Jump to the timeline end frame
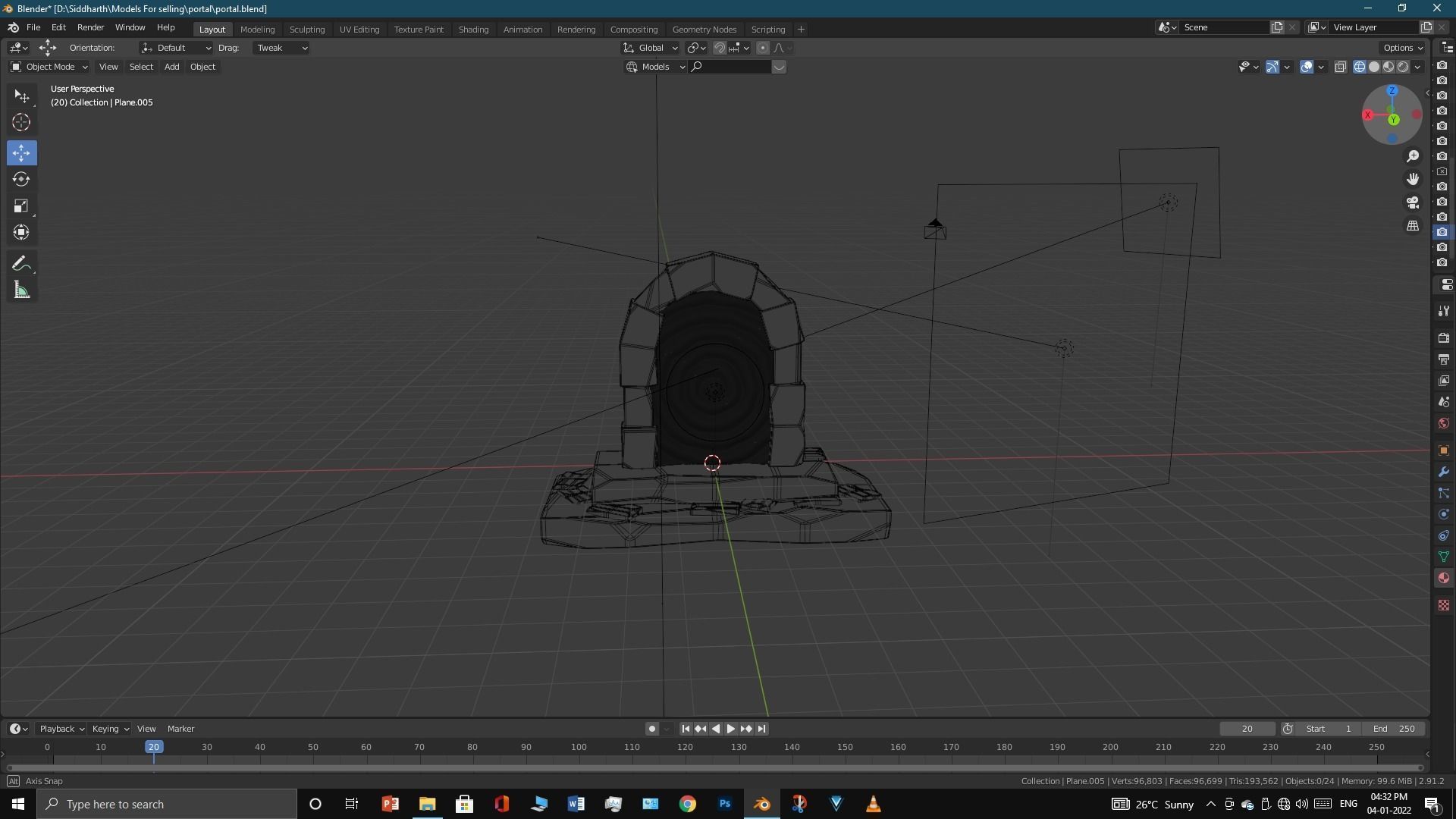This screenshot has height=819, width=1456. point(761,729)
